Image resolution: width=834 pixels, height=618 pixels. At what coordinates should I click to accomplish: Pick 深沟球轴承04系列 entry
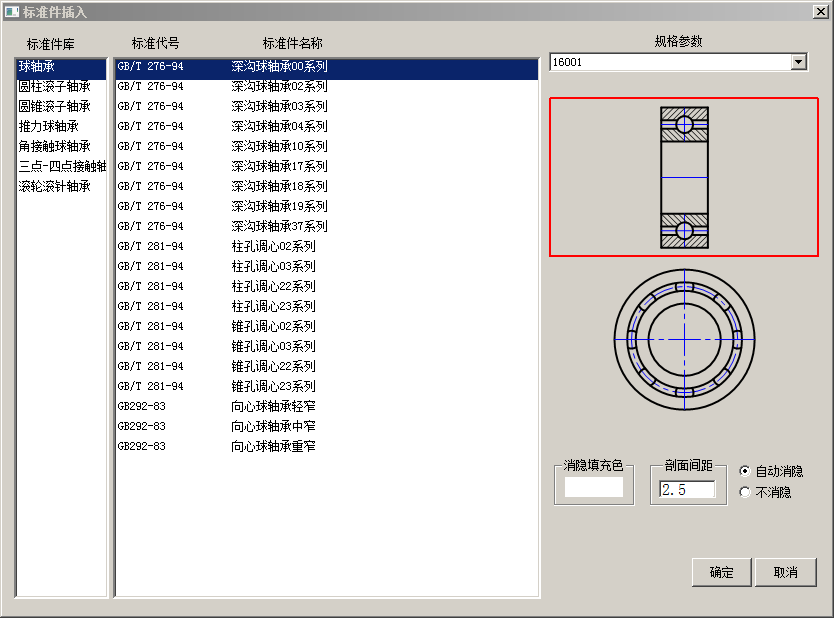[x=327, y=127]
